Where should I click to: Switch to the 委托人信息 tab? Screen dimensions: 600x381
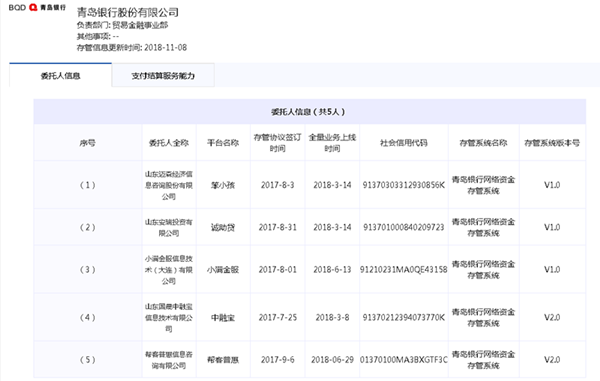point(60,76)
